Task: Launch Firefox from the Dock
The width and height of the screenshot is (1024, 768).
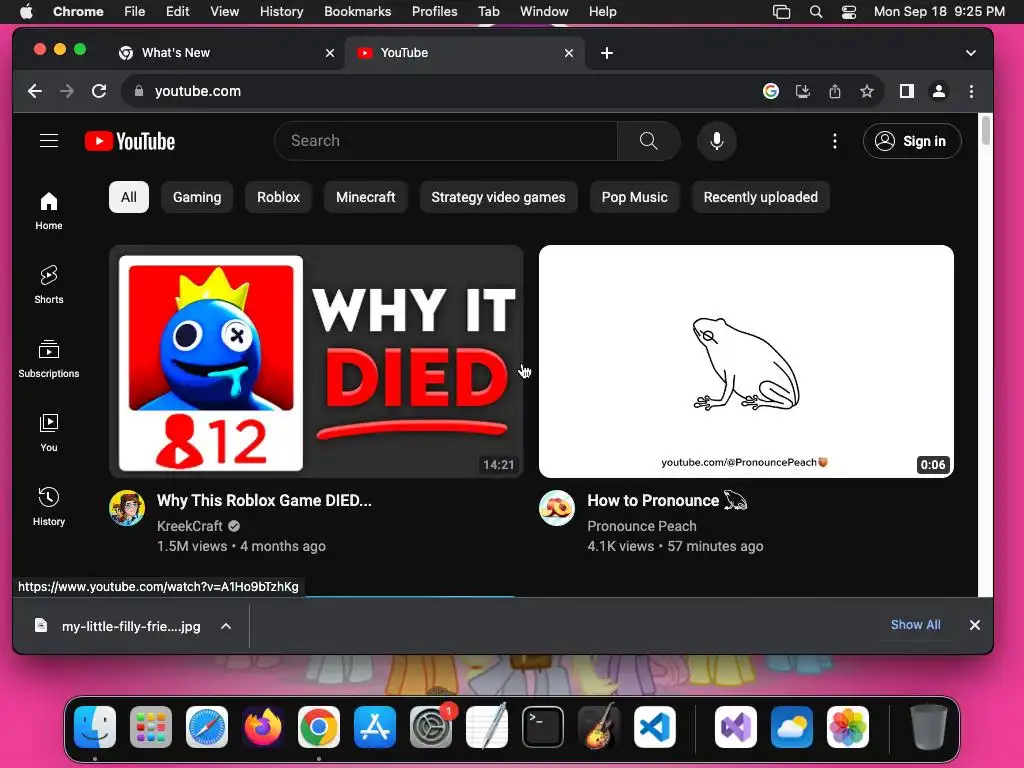Action: (x=263, y=727)
